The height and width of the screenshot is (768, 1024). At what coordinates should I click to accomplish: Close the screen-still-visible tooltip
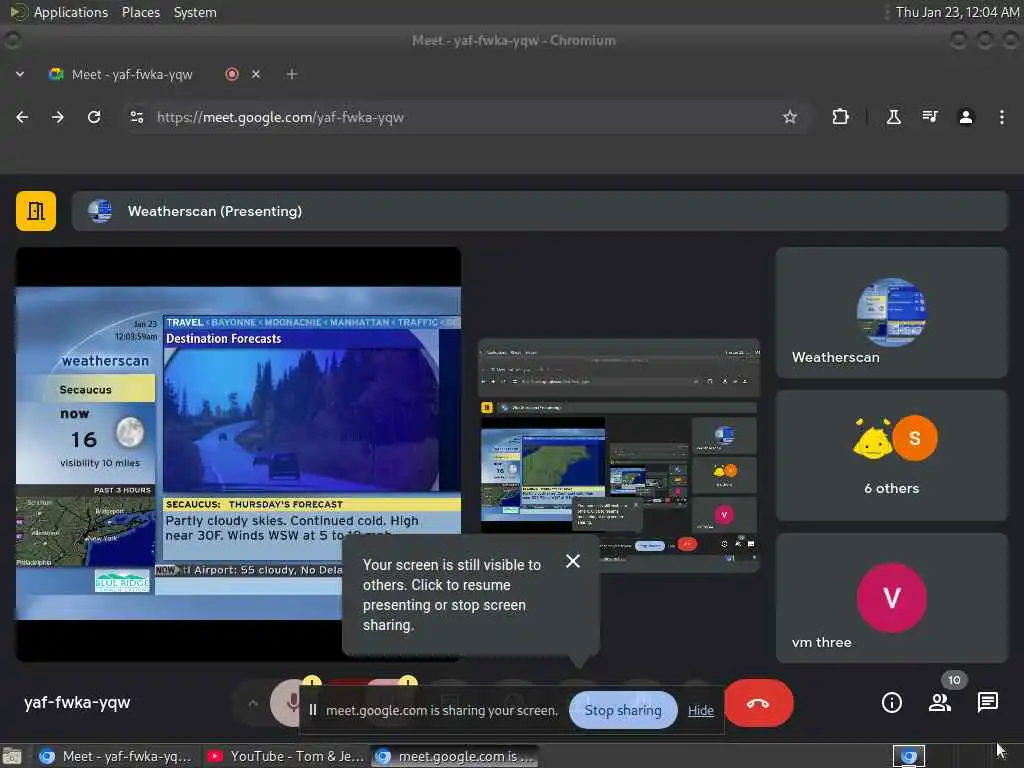pyautogui.click(x=573, y=561)
